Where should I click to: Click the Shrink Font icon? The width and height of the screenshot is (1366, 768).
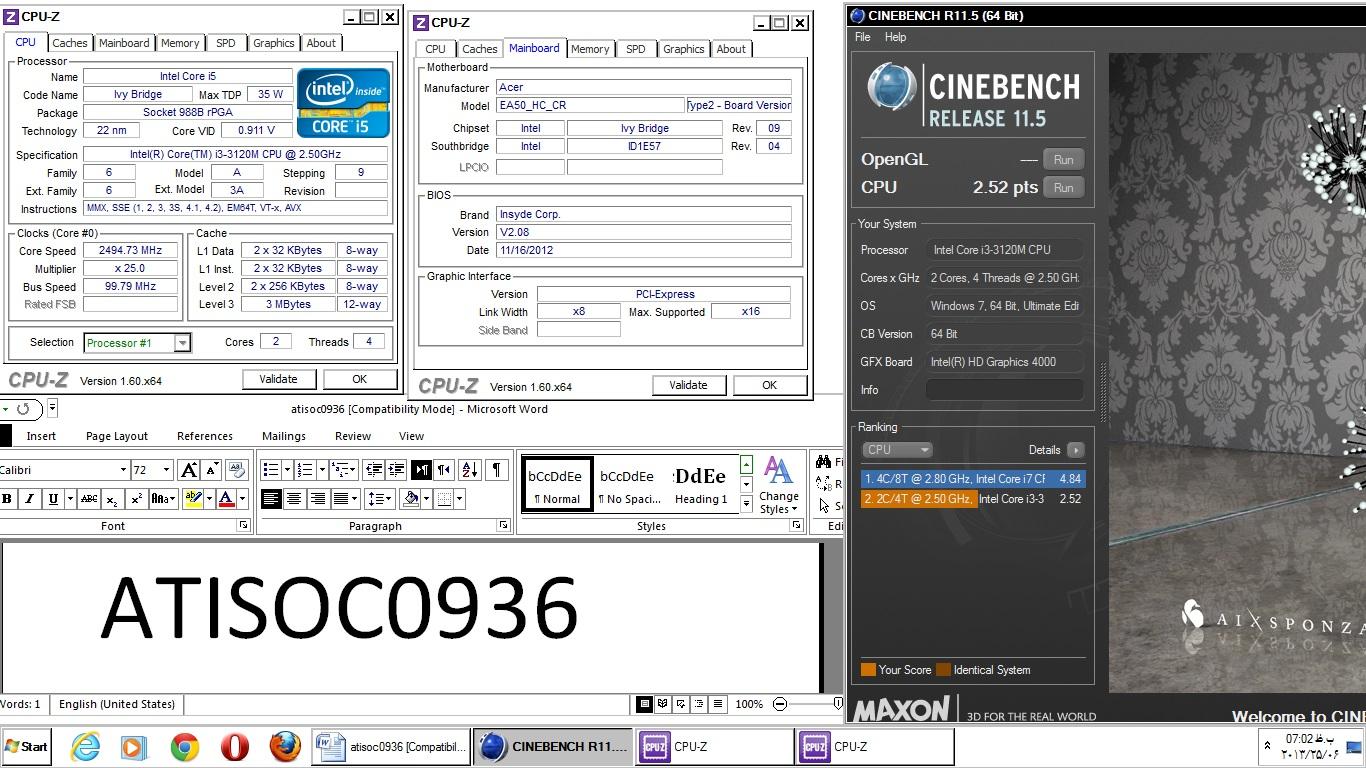(x=211, y=469)
